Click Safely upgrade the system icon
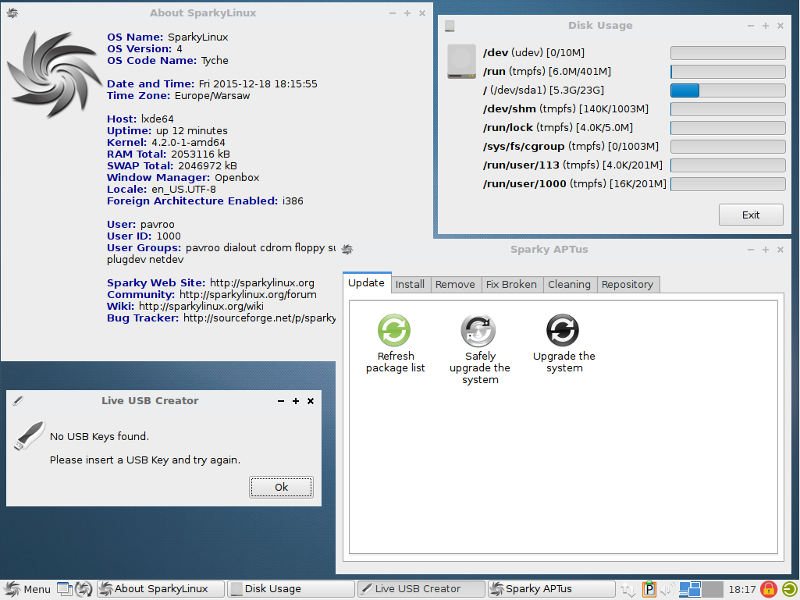Viewport: 800px width, 600px height. [x=478, y=330]
